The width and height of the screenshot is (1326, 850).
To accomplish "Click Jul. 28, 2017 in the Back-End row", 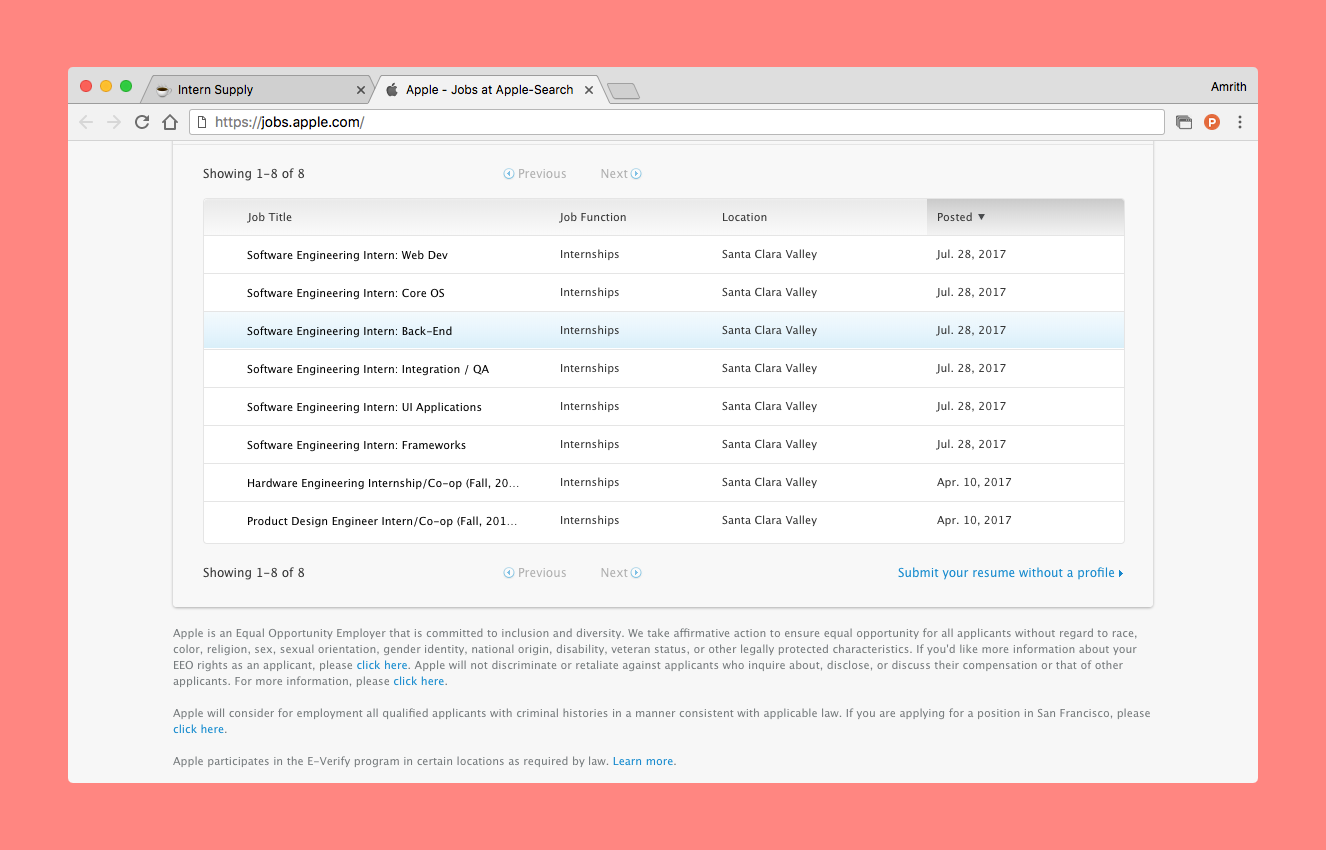I will coord(971,330).
